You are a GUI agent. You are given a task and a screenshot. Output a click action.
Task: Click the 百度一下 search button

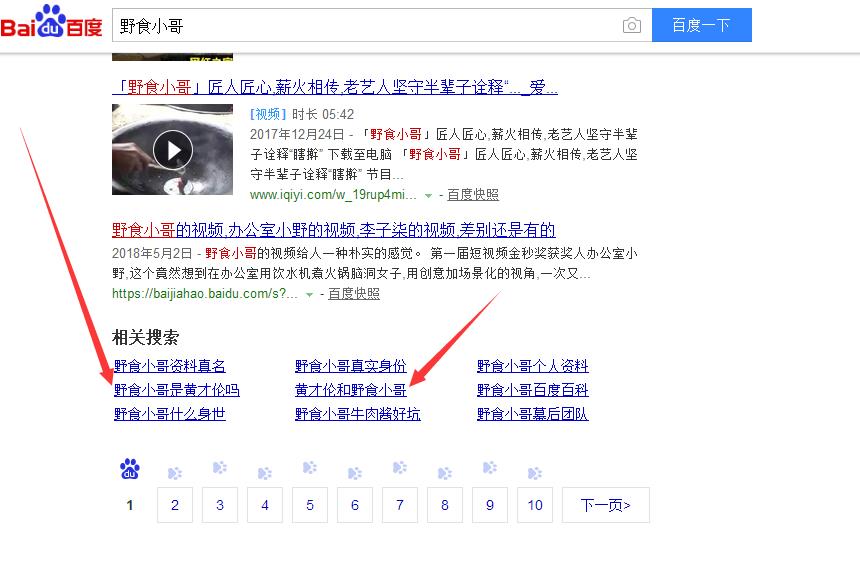pos(701,25)
